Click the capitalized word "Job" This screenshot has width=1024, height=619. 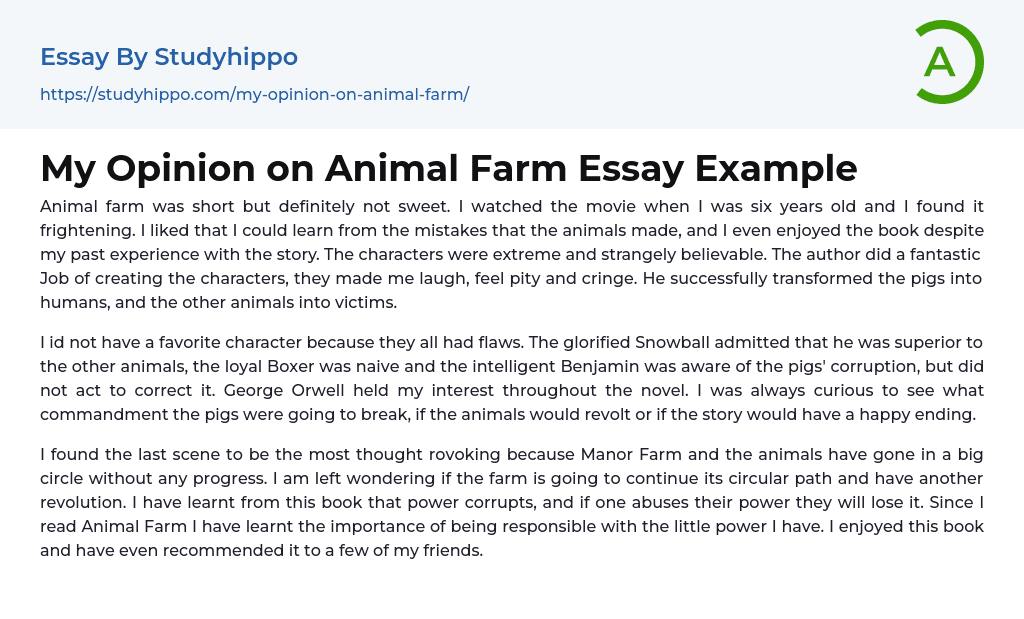55,278
